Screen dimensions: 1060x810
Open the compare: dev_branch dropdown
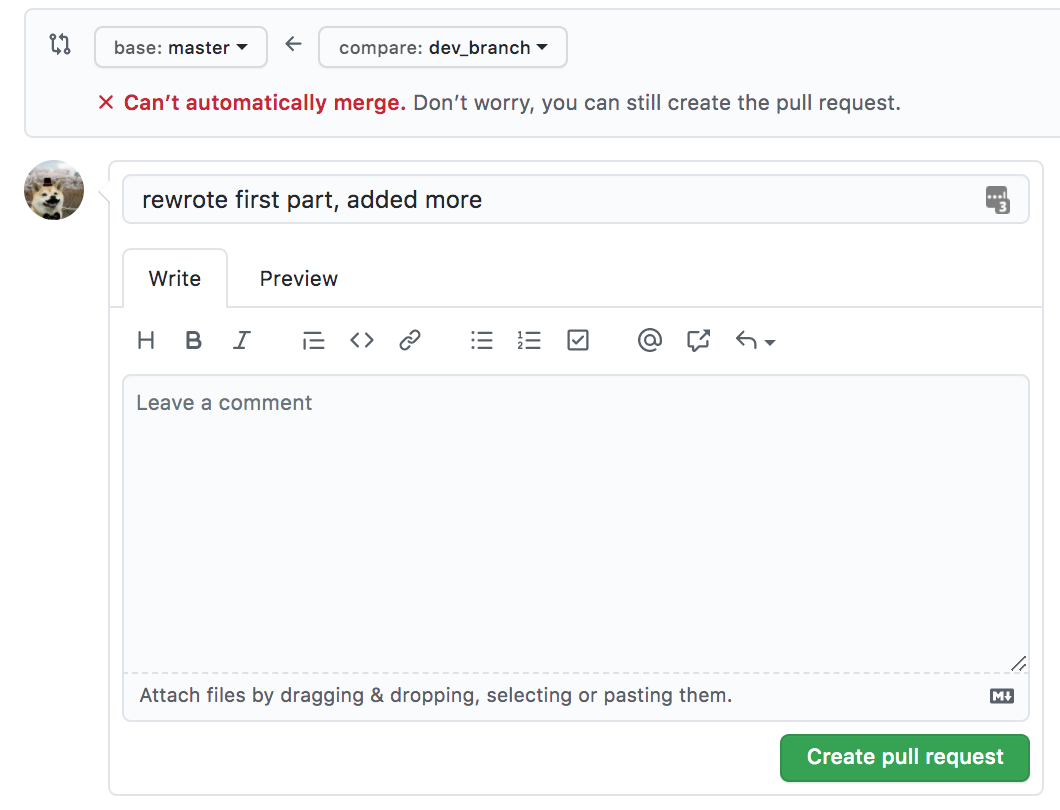coord(443,48)
